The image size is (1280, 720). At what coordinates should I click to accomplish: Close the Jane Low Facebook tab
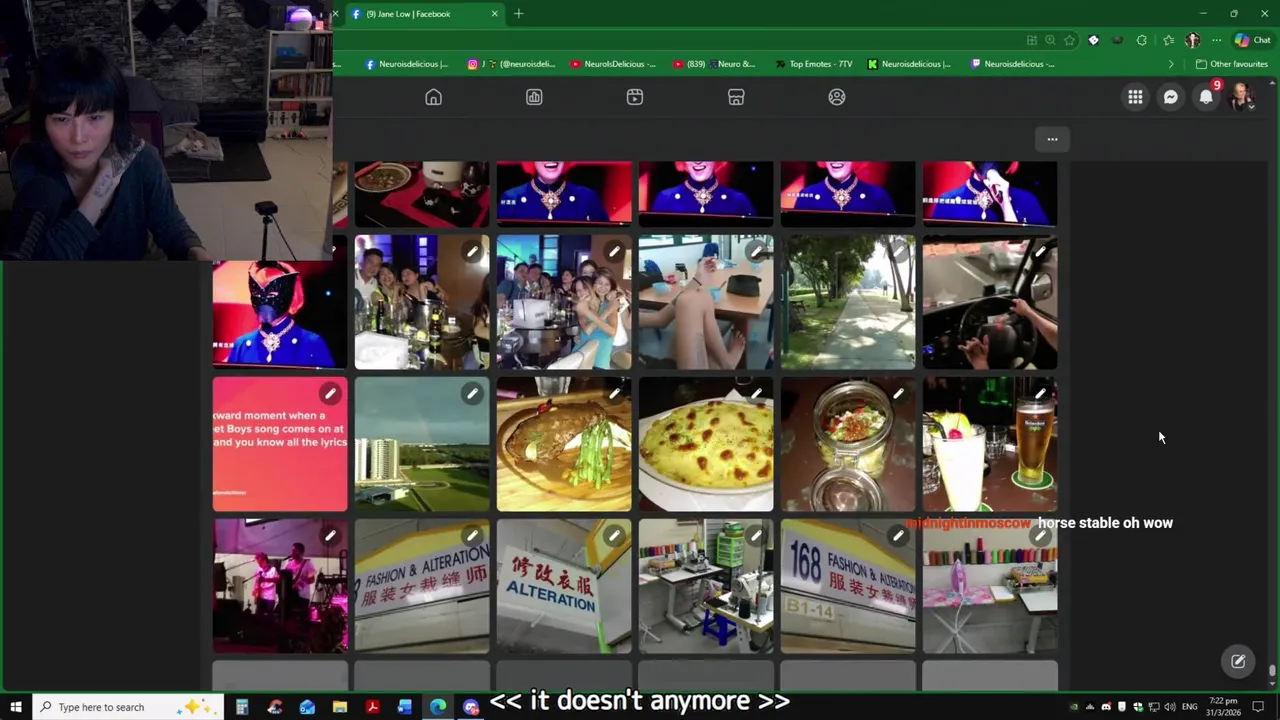point(494,14)
